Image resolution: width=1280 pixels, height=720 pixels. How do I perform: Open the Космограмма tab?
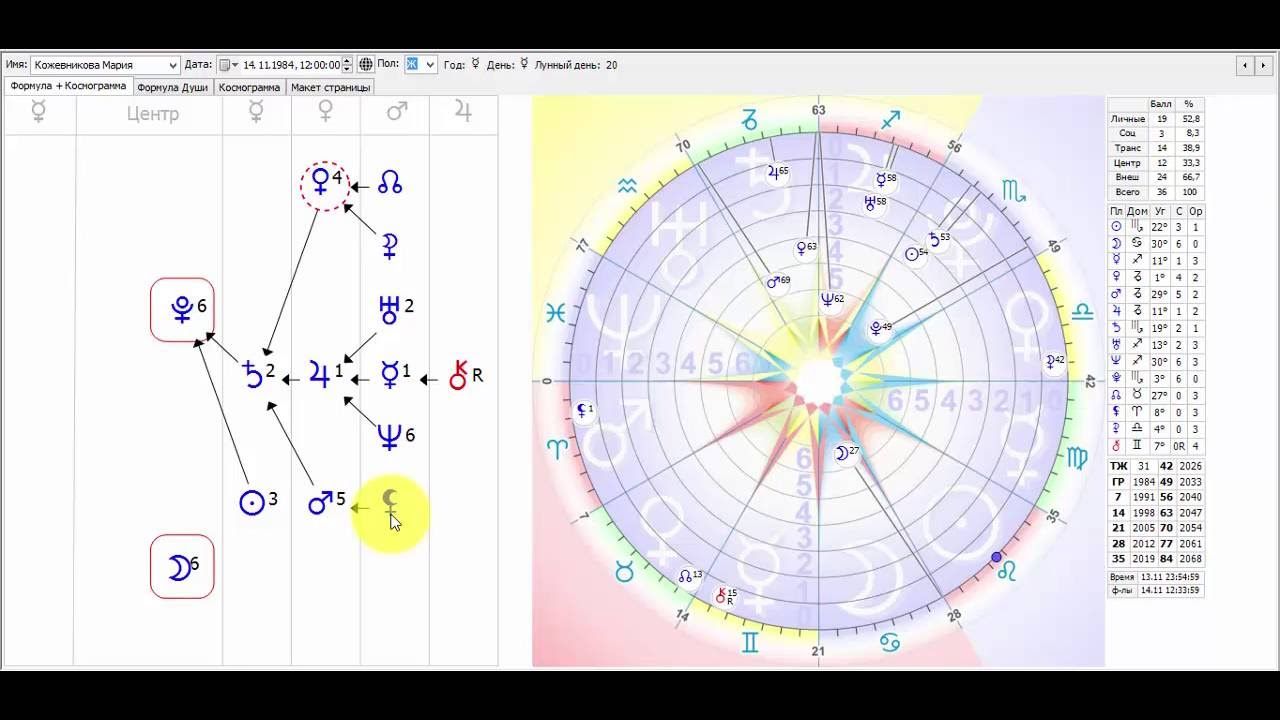pos(249,87)
